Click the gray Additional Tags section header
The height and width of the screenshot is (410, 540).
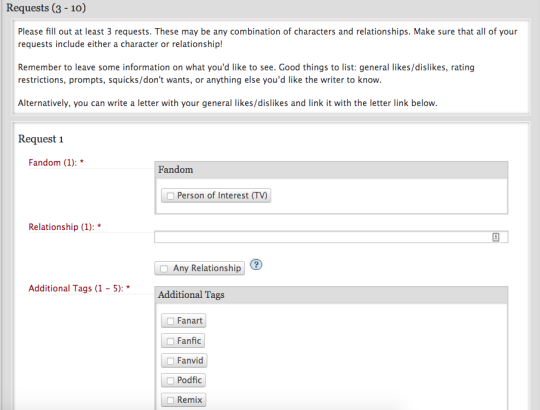(x=331, y=295)
